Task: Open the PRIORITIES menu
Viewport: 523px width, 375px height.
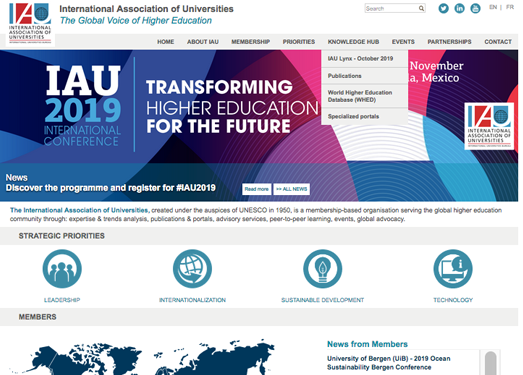Action: (x=299, y=42)
